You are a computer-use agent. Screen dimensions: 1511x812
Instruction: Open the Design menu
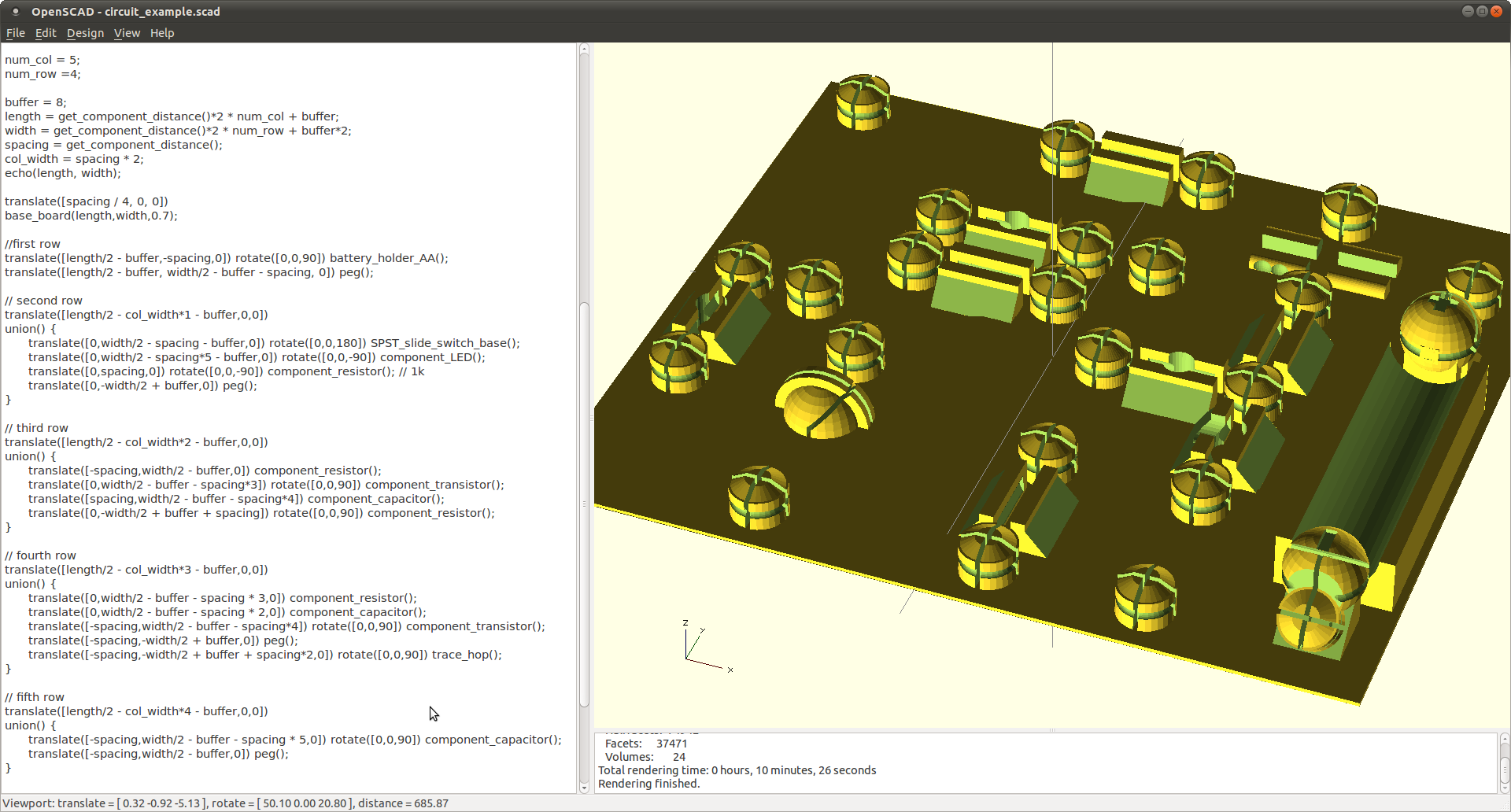pyautogui.click(x=85, y=33)
